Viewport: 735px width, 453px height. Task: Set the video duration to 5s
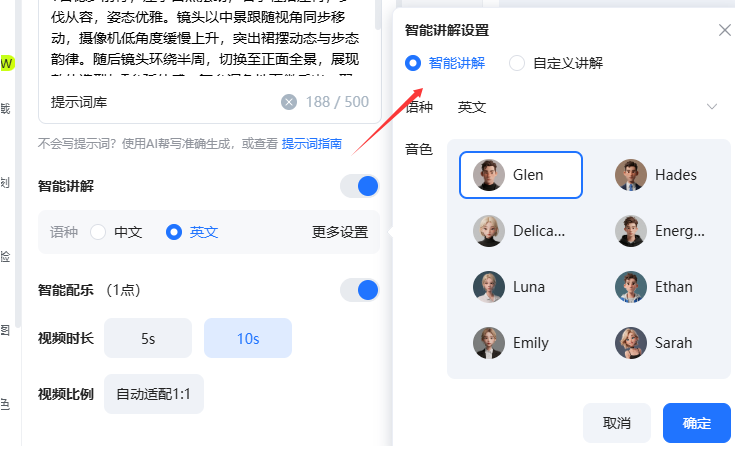(148, 338)
